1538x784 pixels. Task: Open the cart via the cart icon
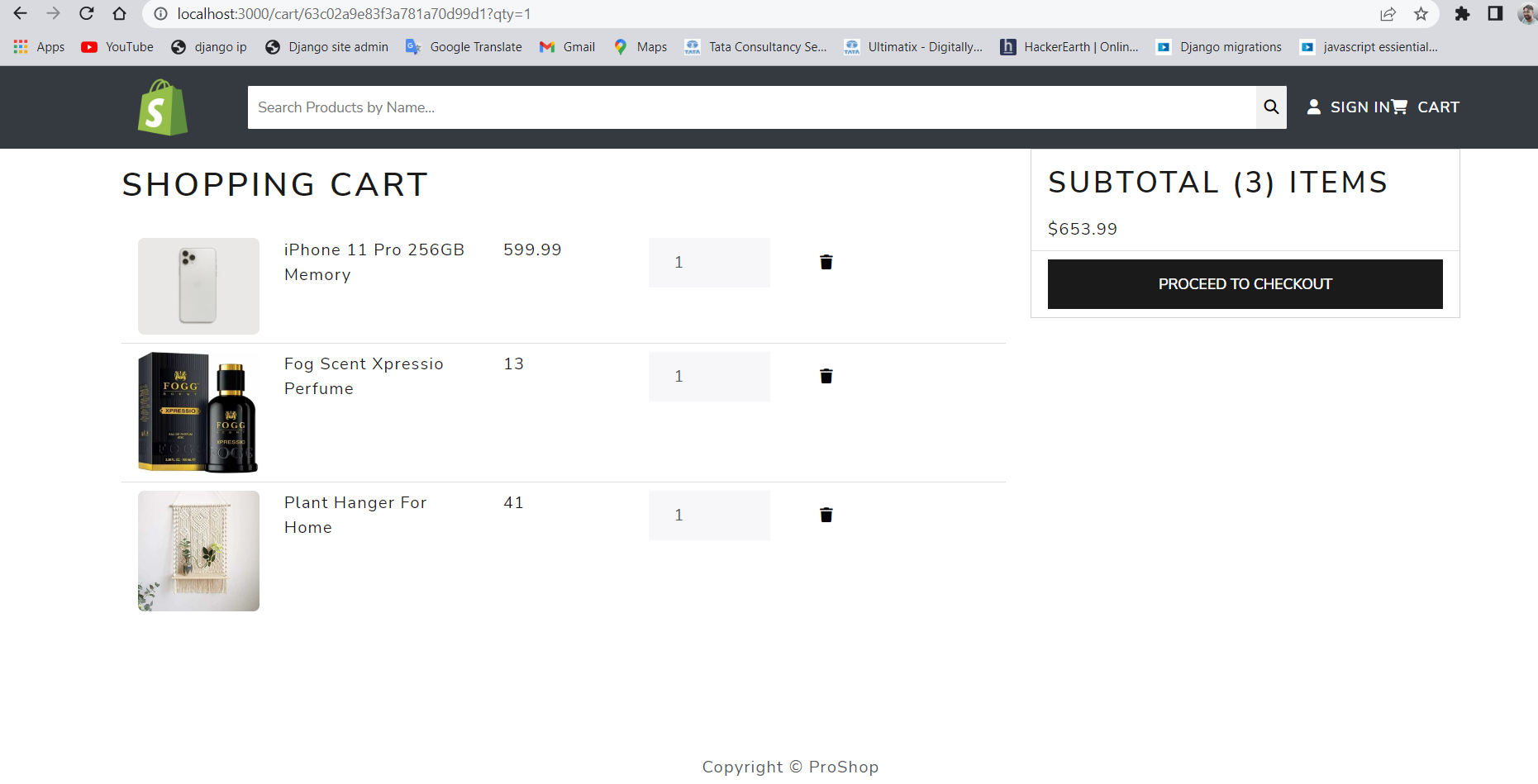[1399, 106]
